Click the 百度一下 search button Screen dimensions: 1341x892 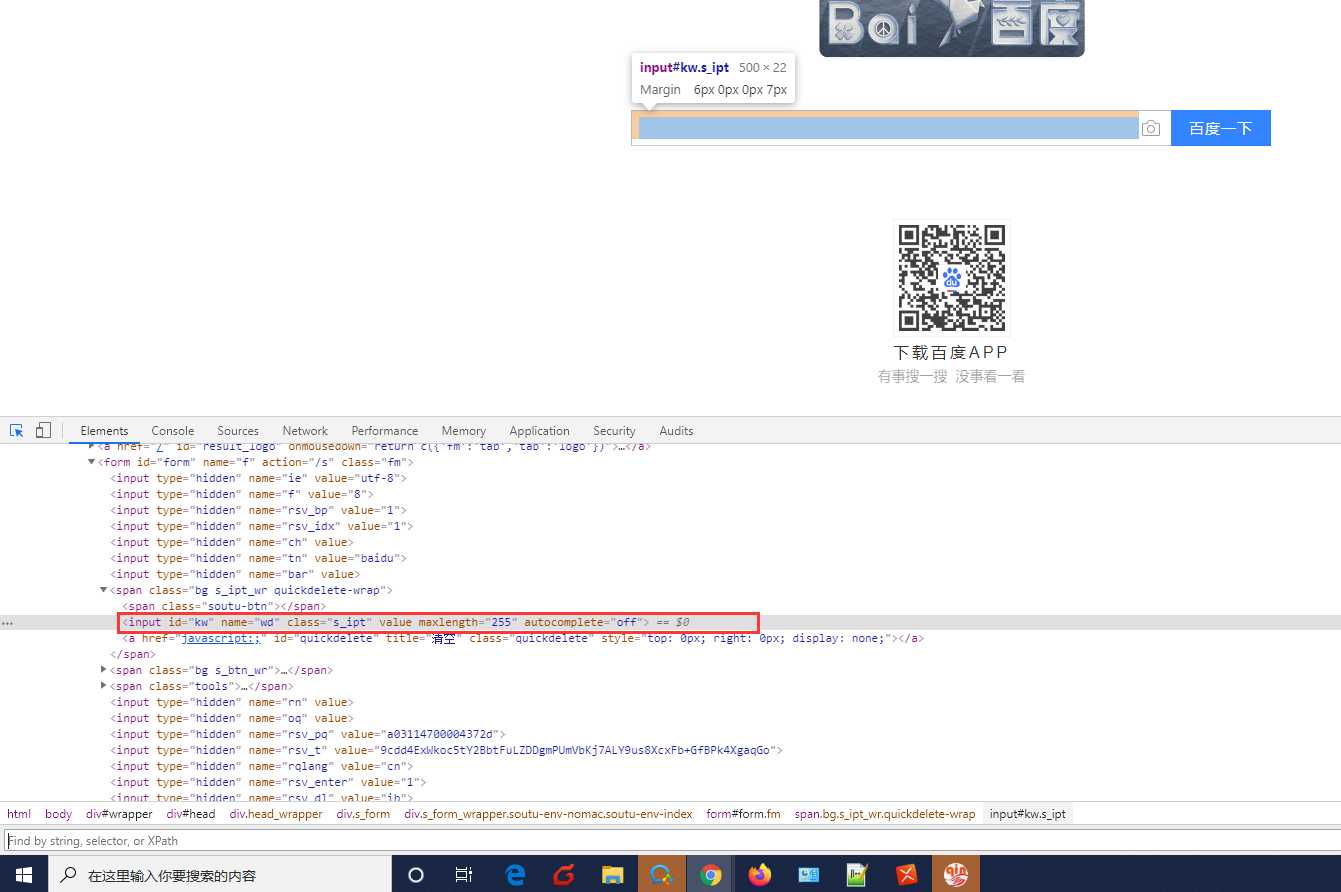pyautogui.click(x=1221, y=128)
